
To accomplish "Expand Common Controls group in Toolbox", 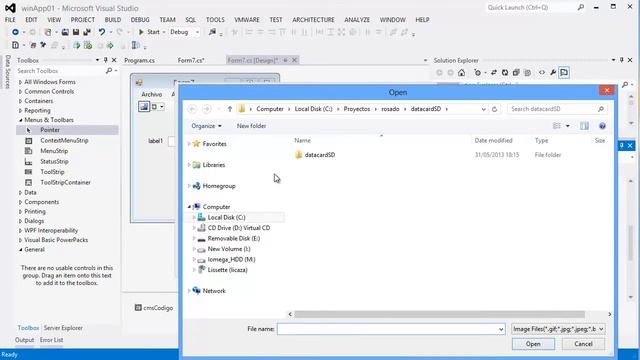I will 20,91.
